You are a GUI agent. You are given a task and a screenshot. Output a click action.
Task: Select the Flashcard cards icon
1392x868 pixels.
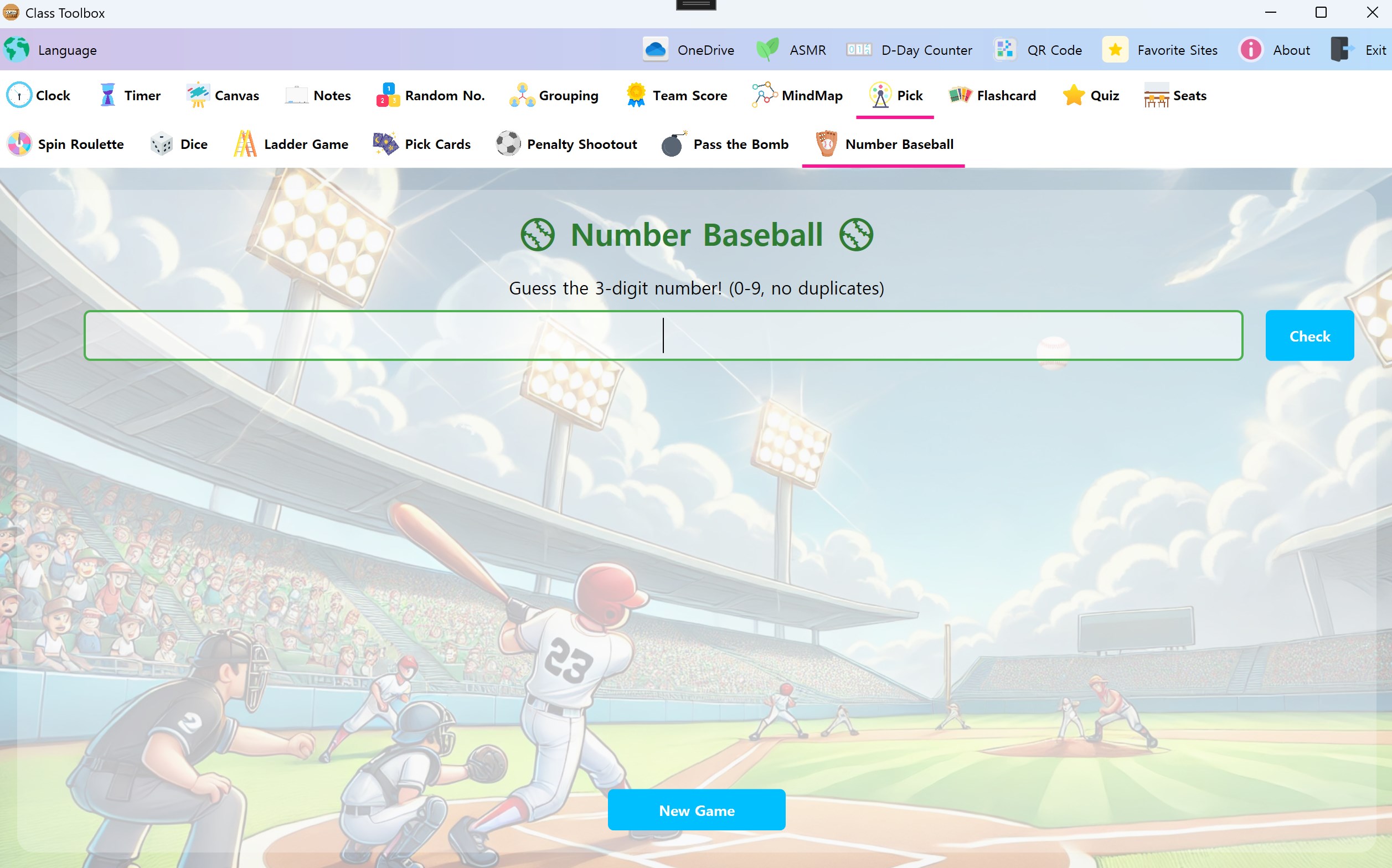(960, 95)
